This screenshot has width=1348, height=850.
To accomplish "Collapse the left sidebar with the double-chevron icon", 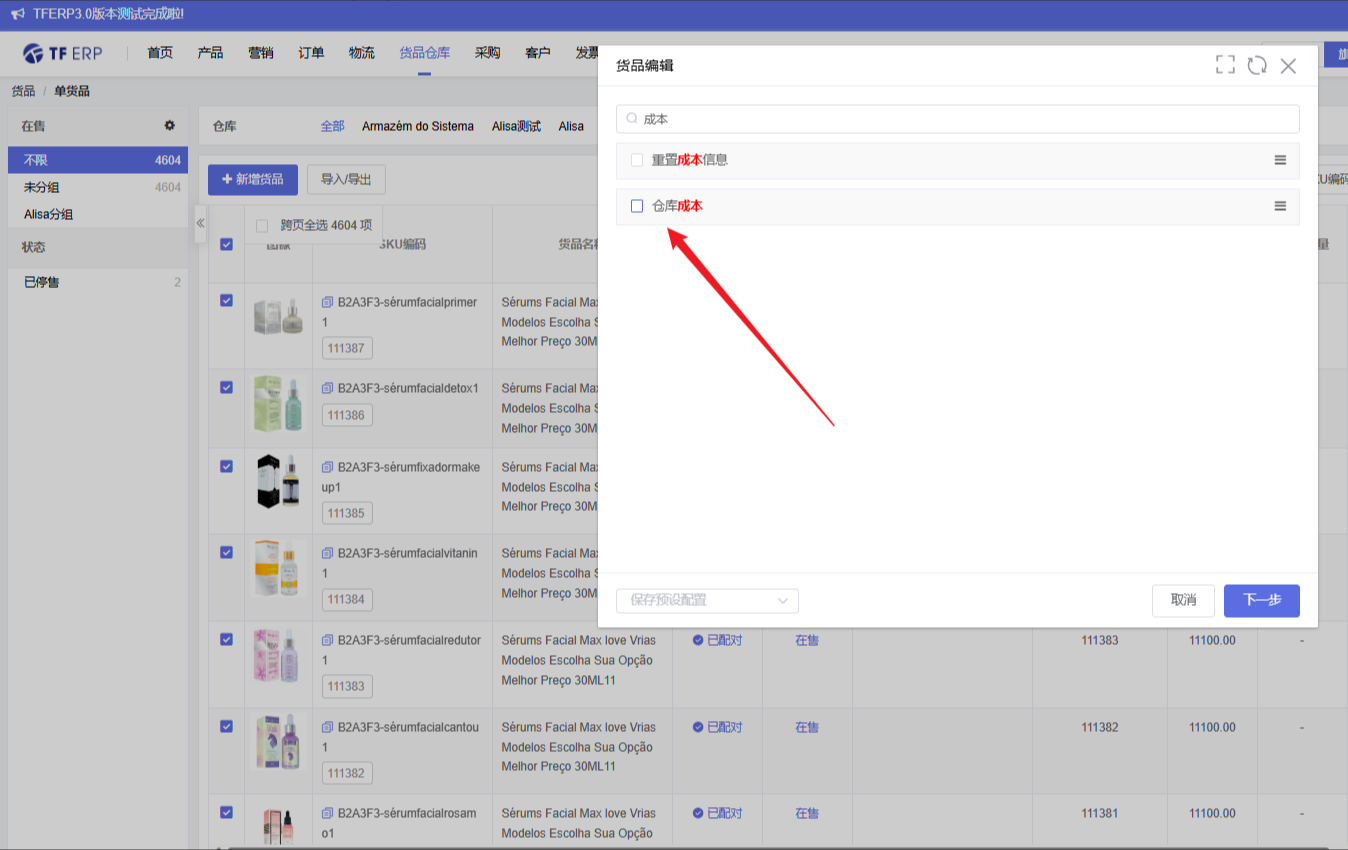I will [x=200, y=223].
